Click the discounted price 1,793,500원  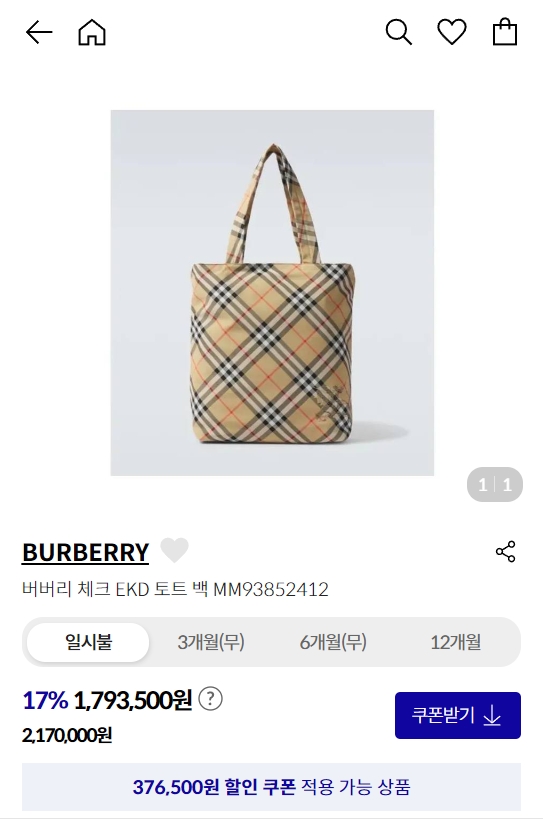pos(132,700)
